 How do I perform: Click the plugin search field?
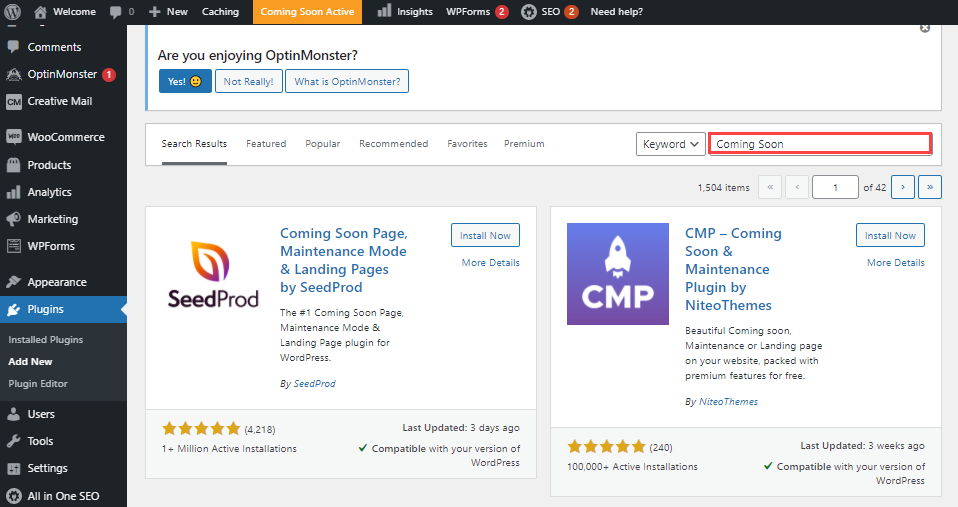click(x=821, y=144)
